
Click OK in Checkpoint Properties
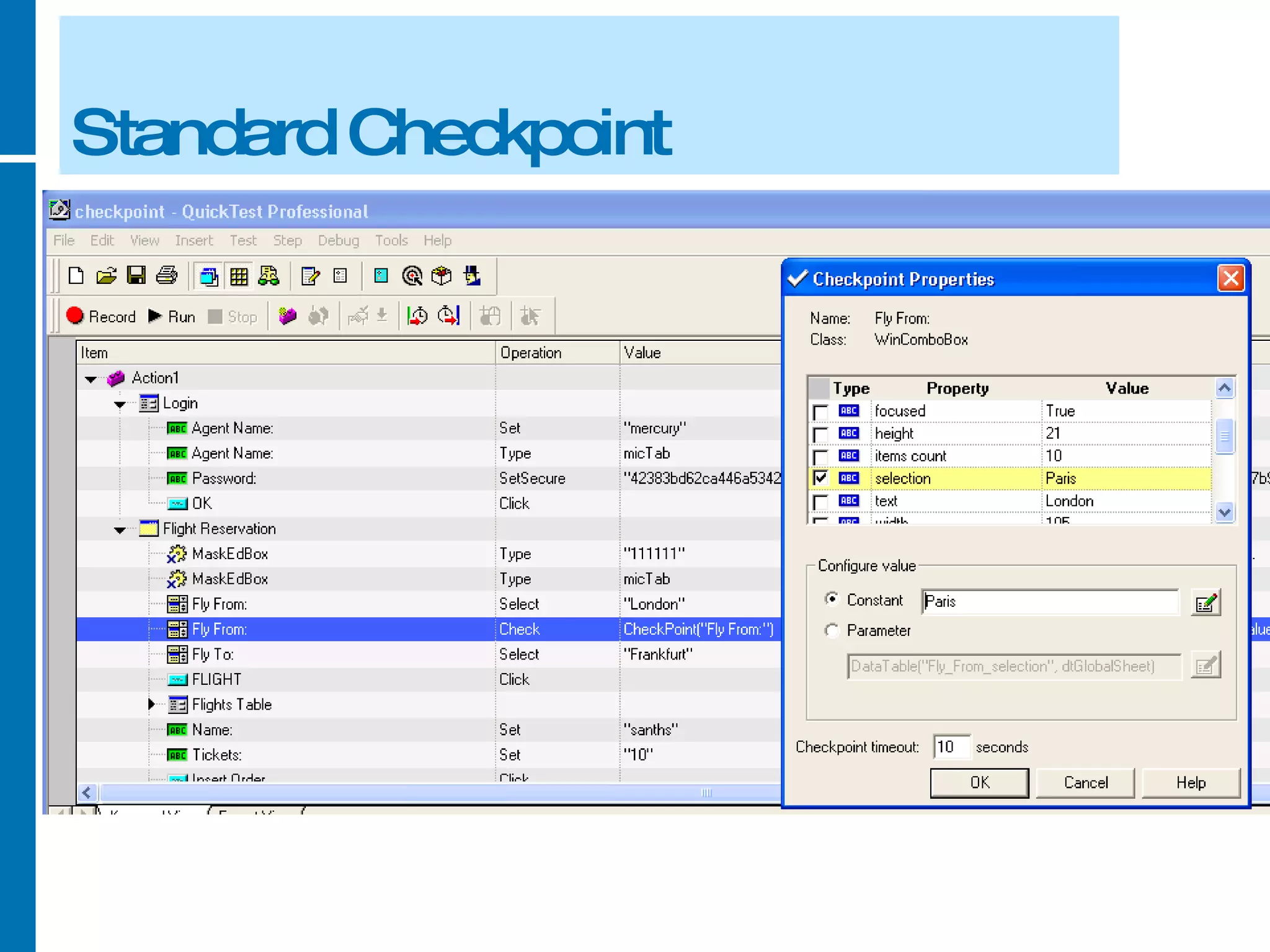click(x=979, y=783)
